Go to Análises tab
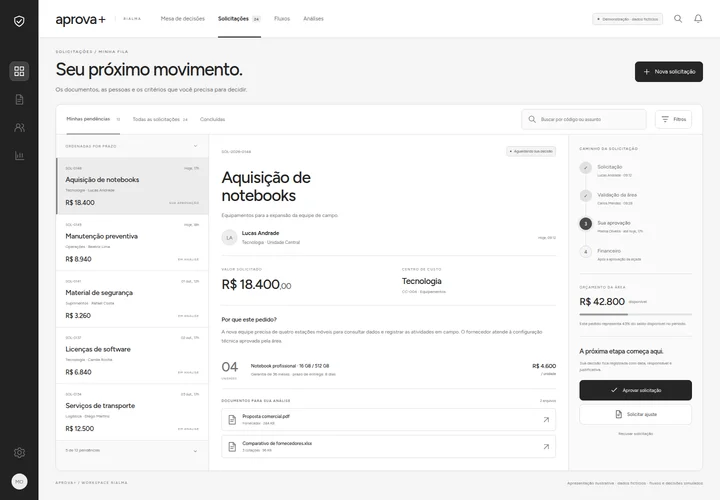Viewport: 720px width, 500px height. 313,19
